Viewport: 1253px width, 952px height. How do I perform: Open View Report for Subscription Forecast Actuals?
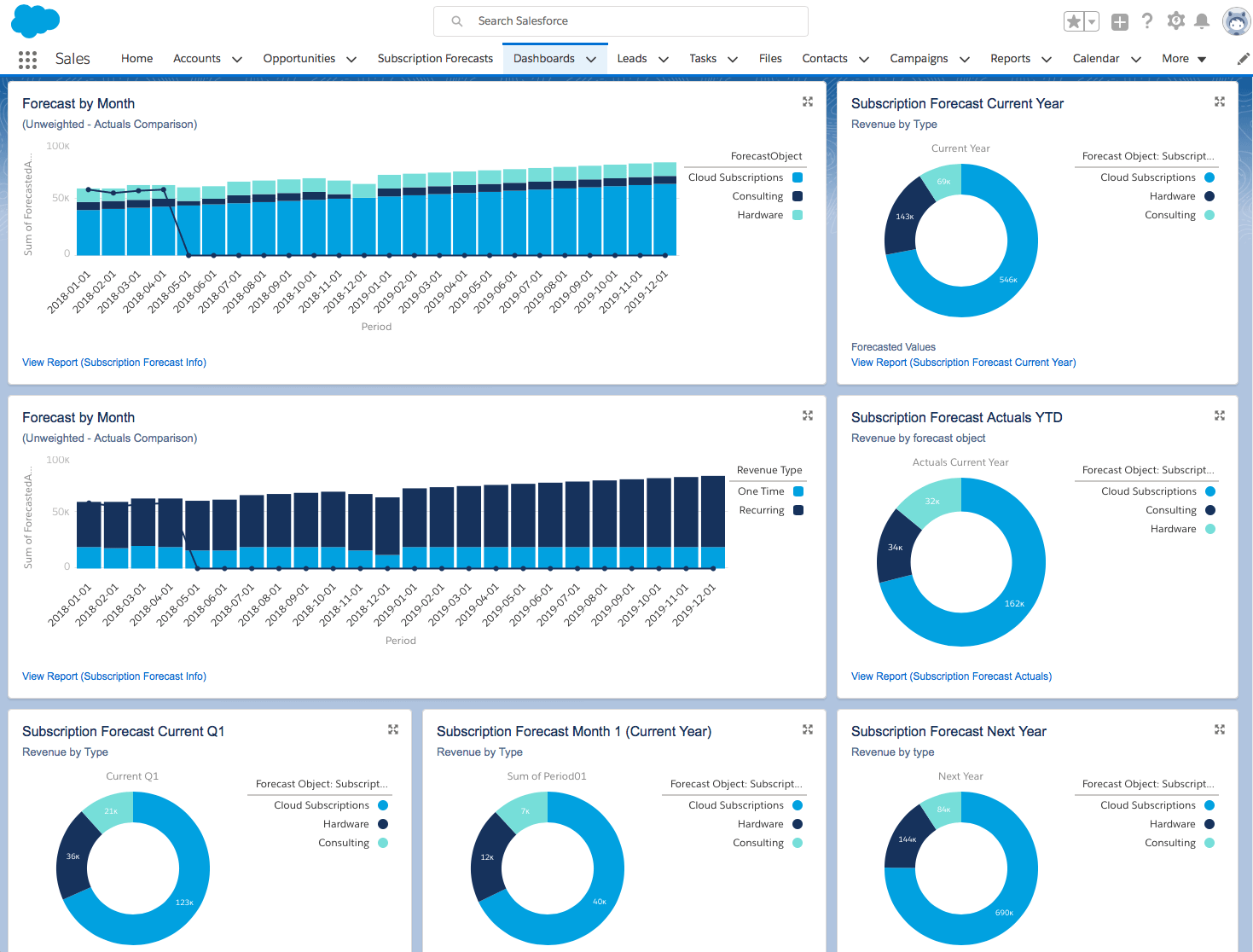click(x=951, y=676)
